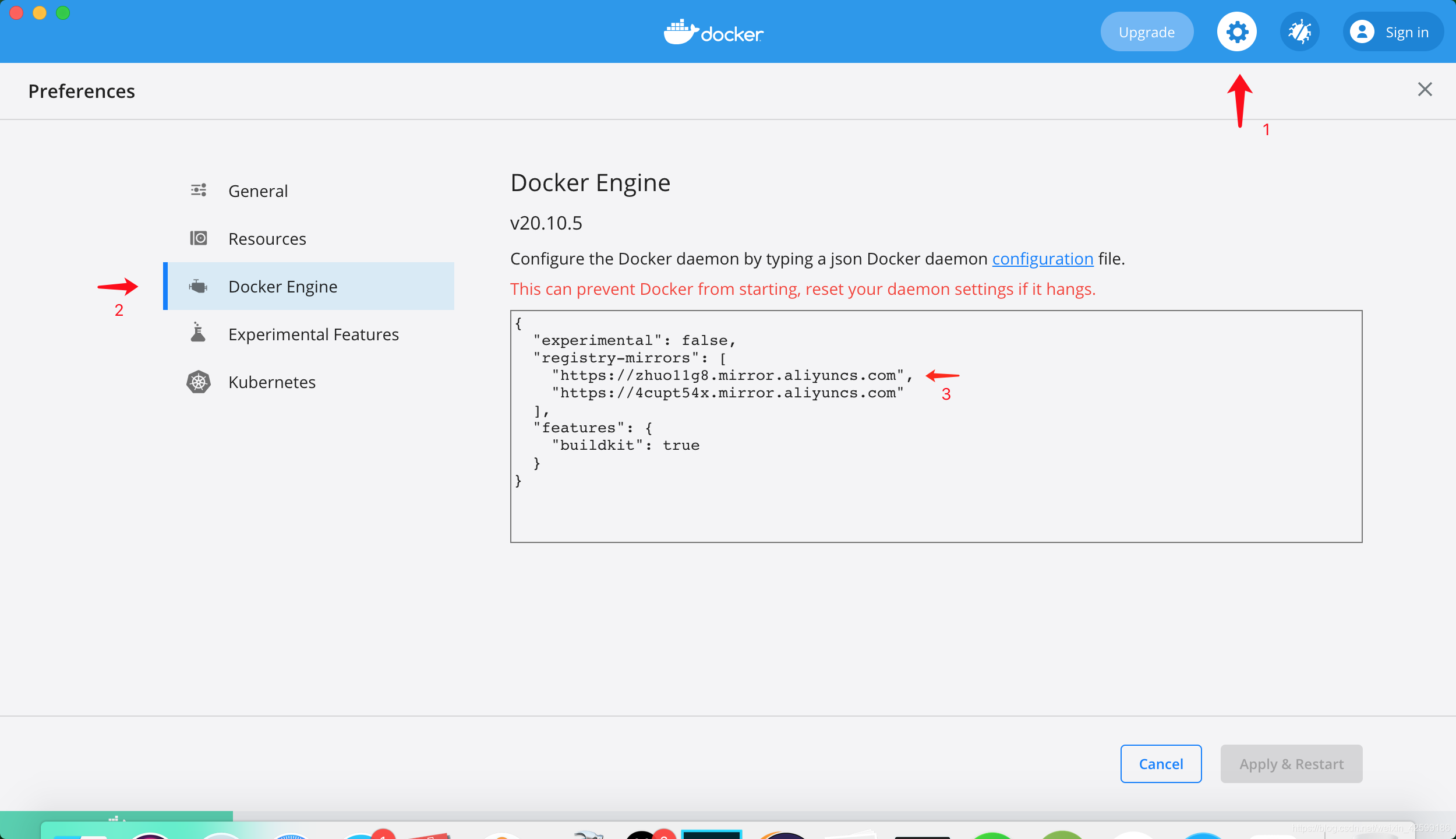This screenshot has width=1456, height=839.
Task: Click Sign in button
Action: pyautogui.click(x=1393, y=31)
